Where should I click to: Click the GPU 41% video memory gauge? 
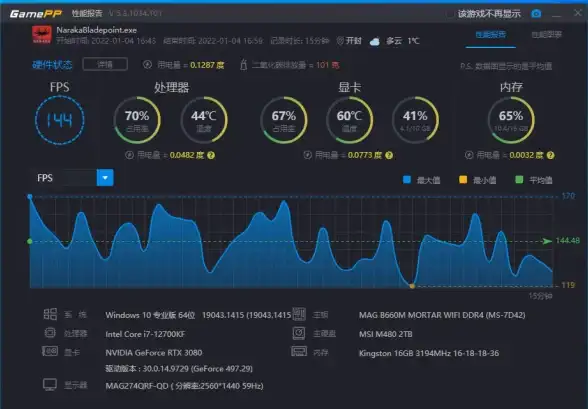click(416, 120)
